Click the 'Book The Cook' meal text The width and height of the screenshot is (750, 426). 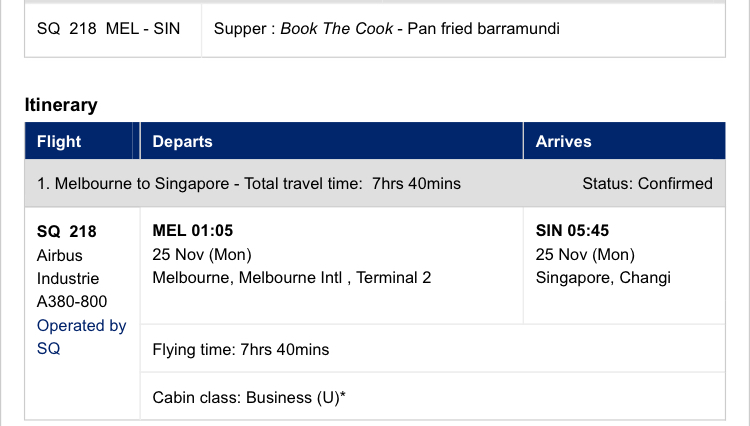coord(337,29)
